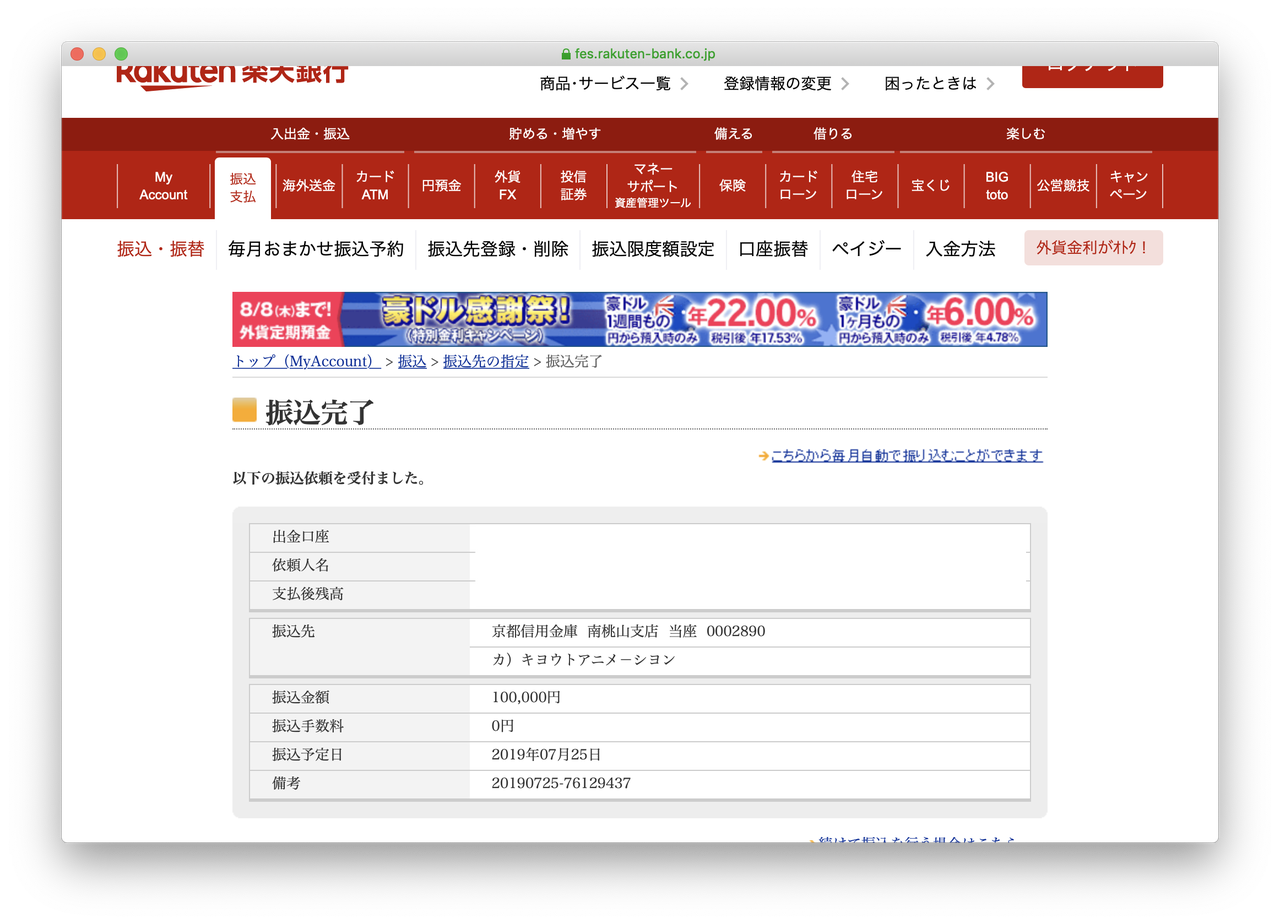Click the 振込予定日 row label
This screenshot has height=924, width=1280.
pyautogui.click(x=308, y=755)
